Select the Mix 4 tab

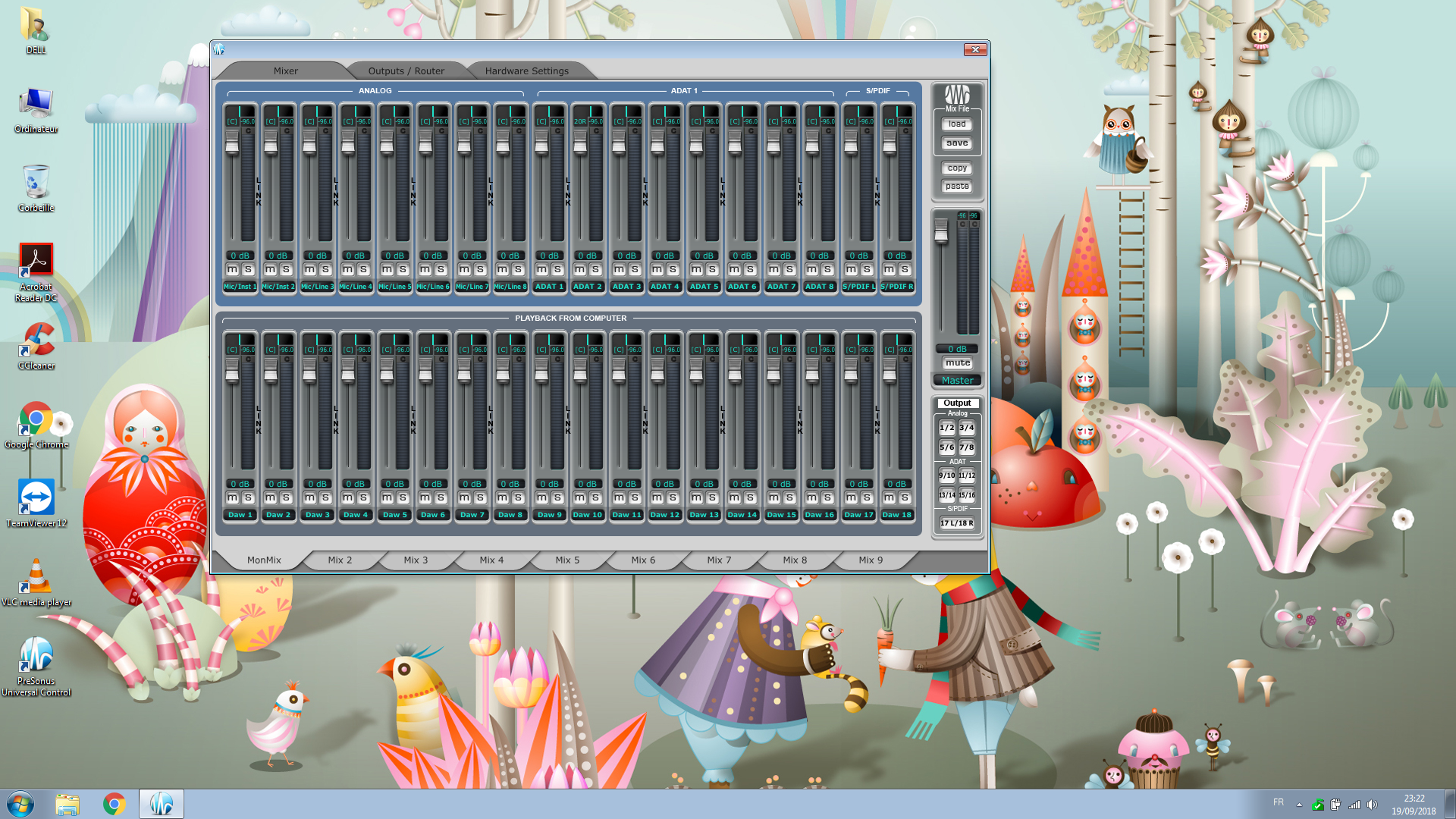tap(491, 560)
